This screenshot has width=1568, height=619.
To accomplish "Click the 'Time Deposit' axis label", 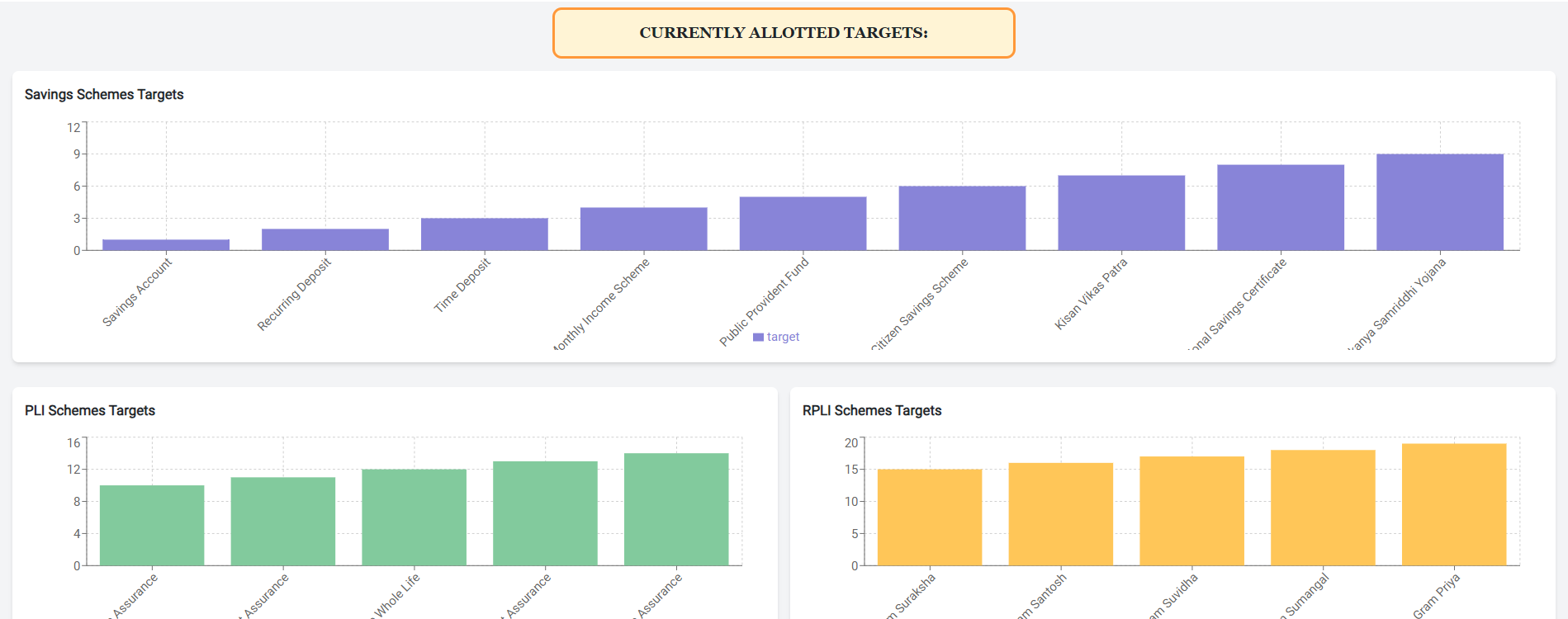I will (462, 285).
